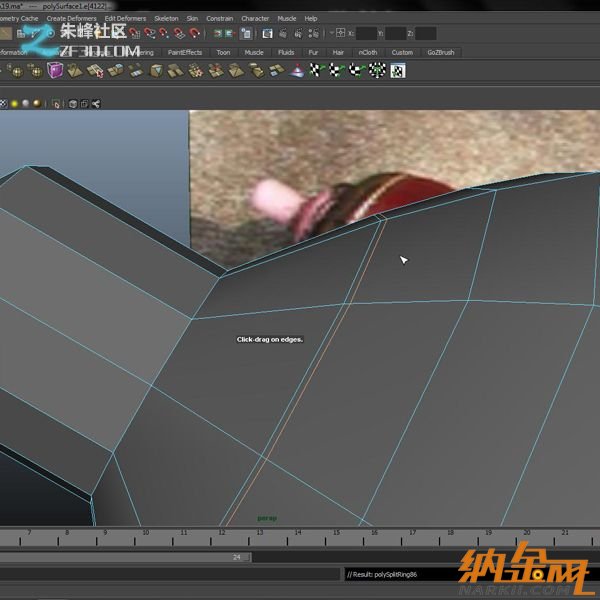Click the last checkered shelf icon with blue border
This screenshot has width=600, height=600.
pos(398,70)
